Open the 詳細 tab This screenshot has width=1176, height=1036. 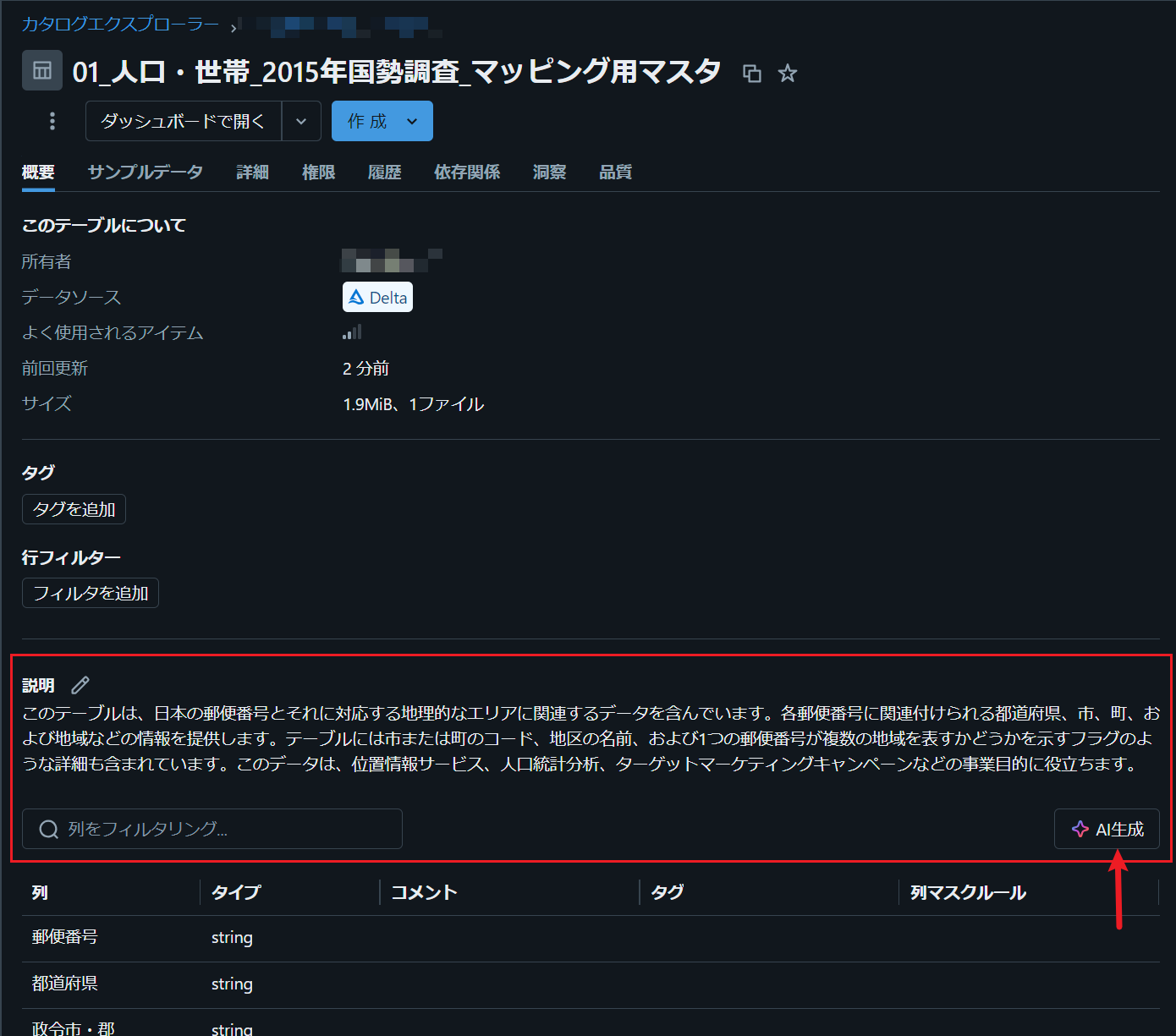coord(253,172)
